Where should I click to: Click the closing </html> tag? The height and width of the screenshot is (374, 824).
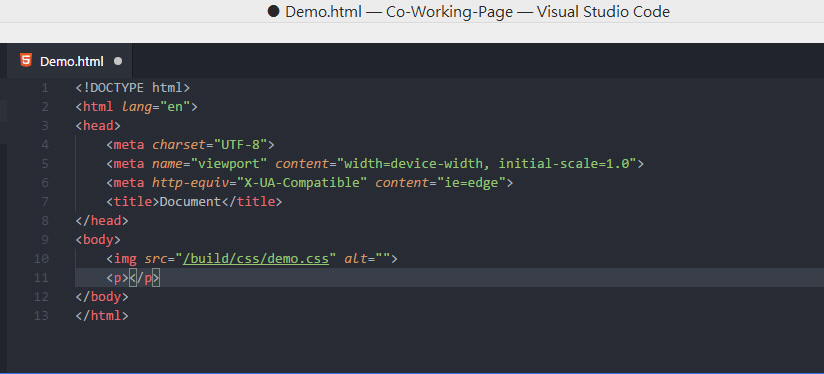point(102,316)
